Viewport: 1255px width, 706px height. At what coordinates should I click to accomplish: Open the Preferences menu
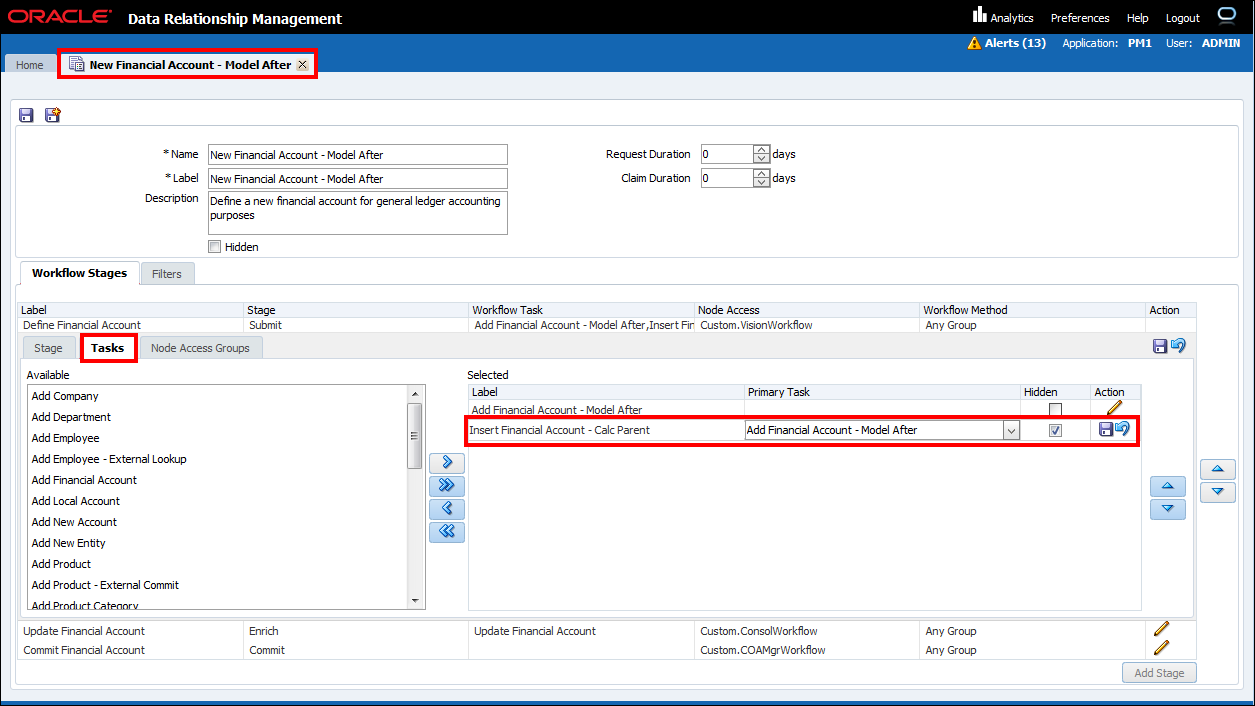pos(1080,18)
